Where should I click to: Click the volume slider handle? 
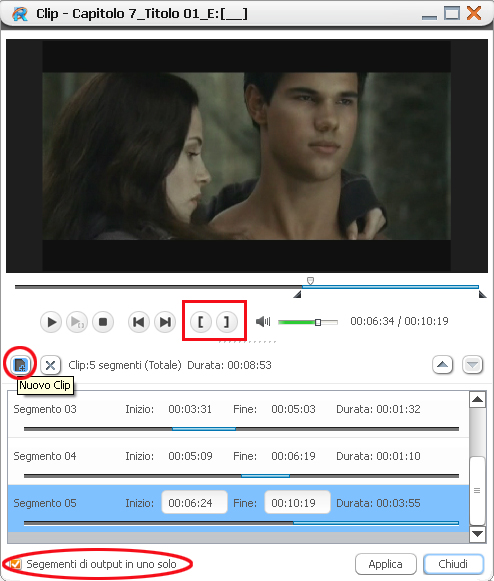pos(318,322)
